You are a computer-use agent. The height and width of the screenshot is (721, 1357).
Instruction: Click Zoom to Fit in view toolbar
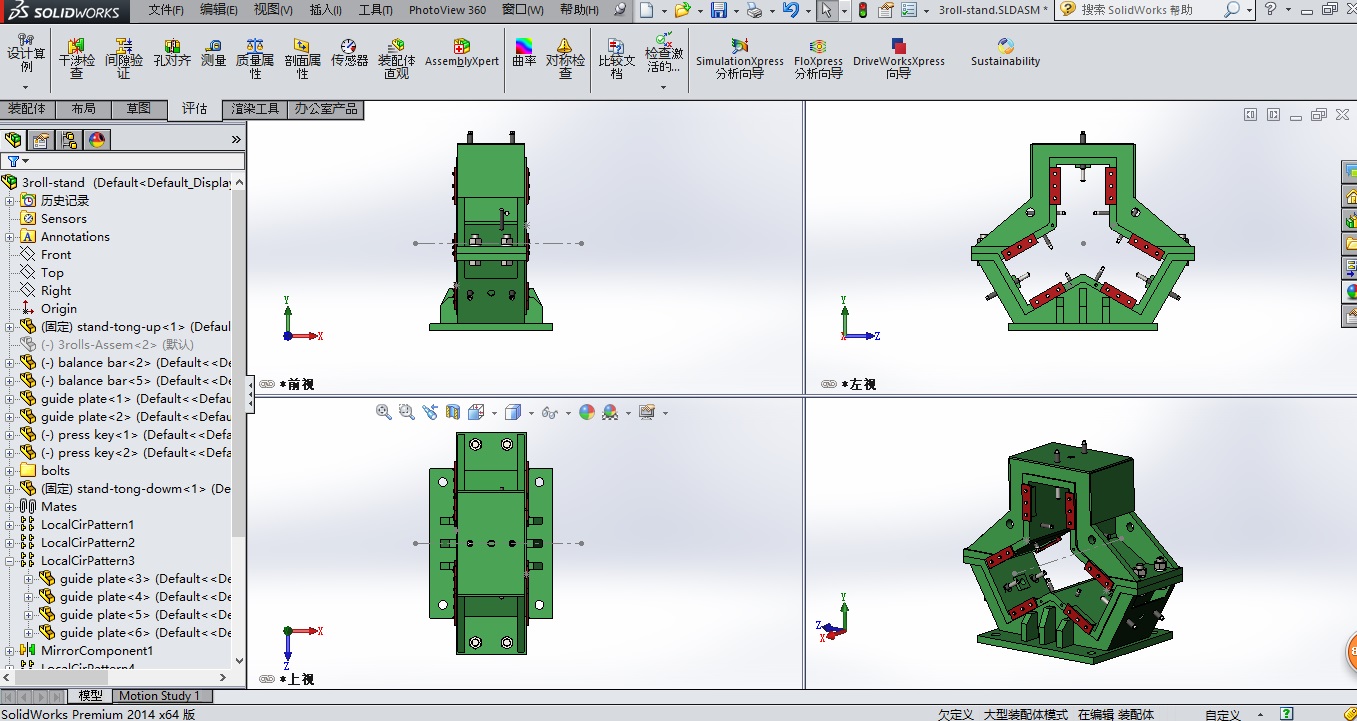tap(384, 412)
